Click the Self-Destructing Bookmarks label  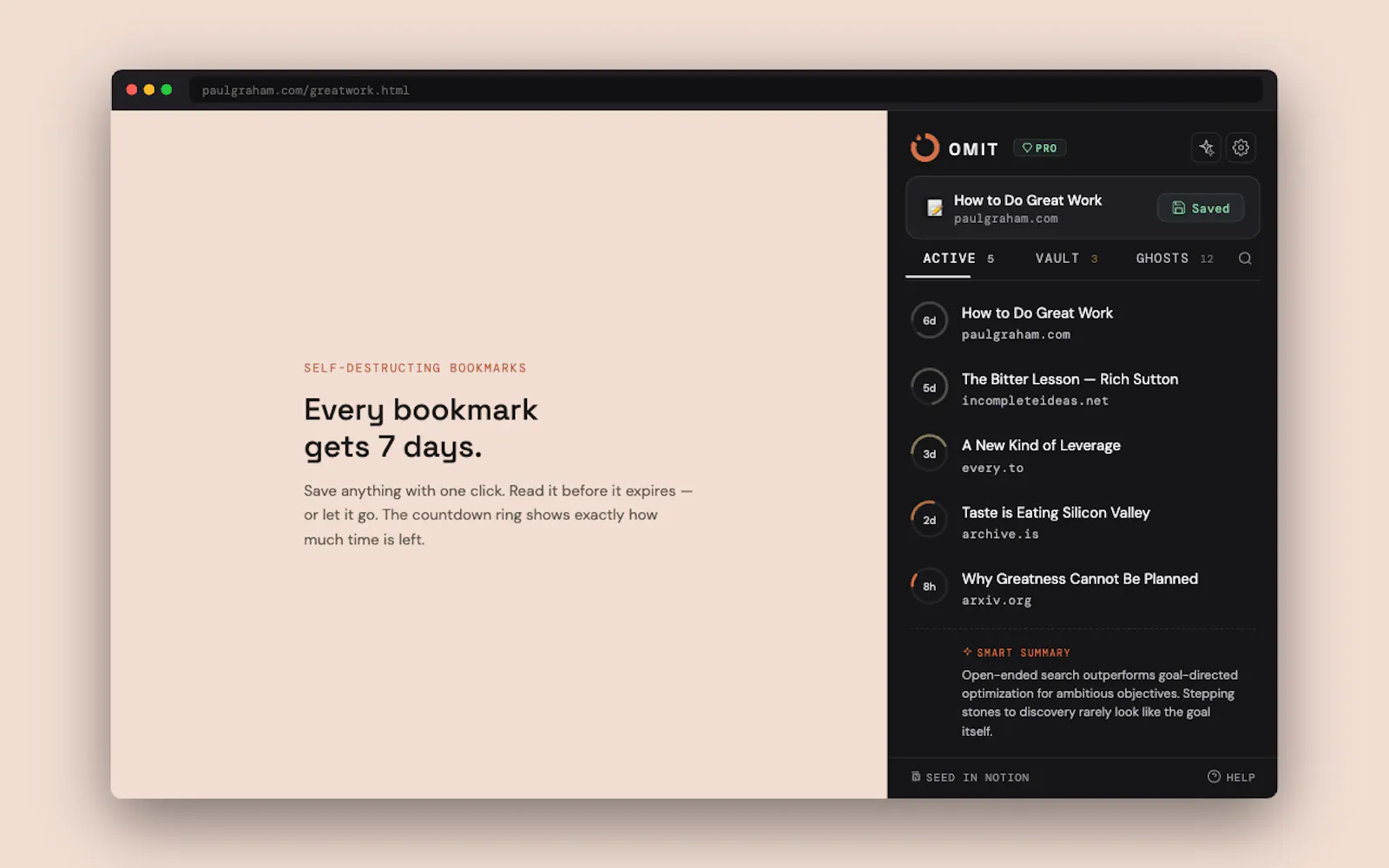(415, 368)
